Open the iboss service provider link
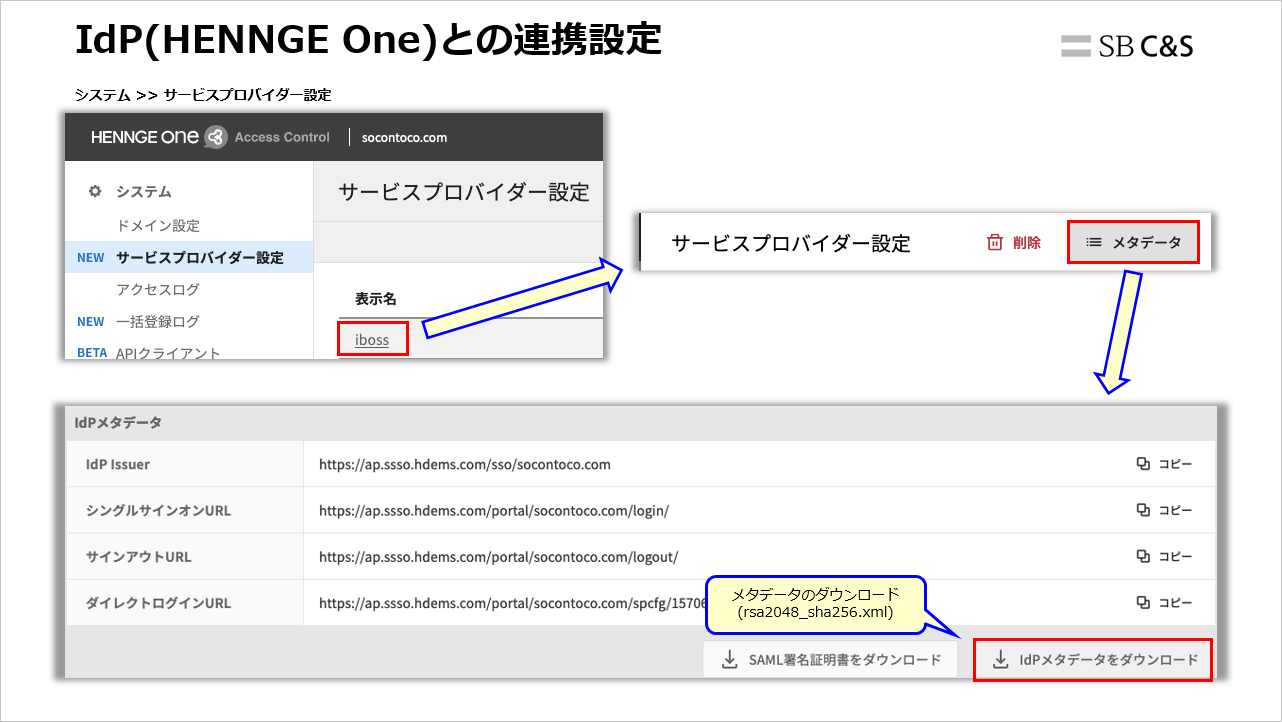 click(372, 340)
